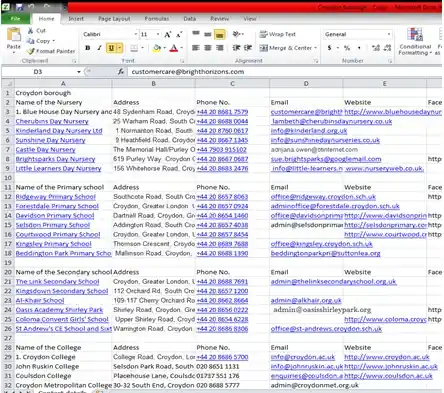The image size is (444, 393).
Task: Open Font Color dropdown arrow
Action: [182, 48]
